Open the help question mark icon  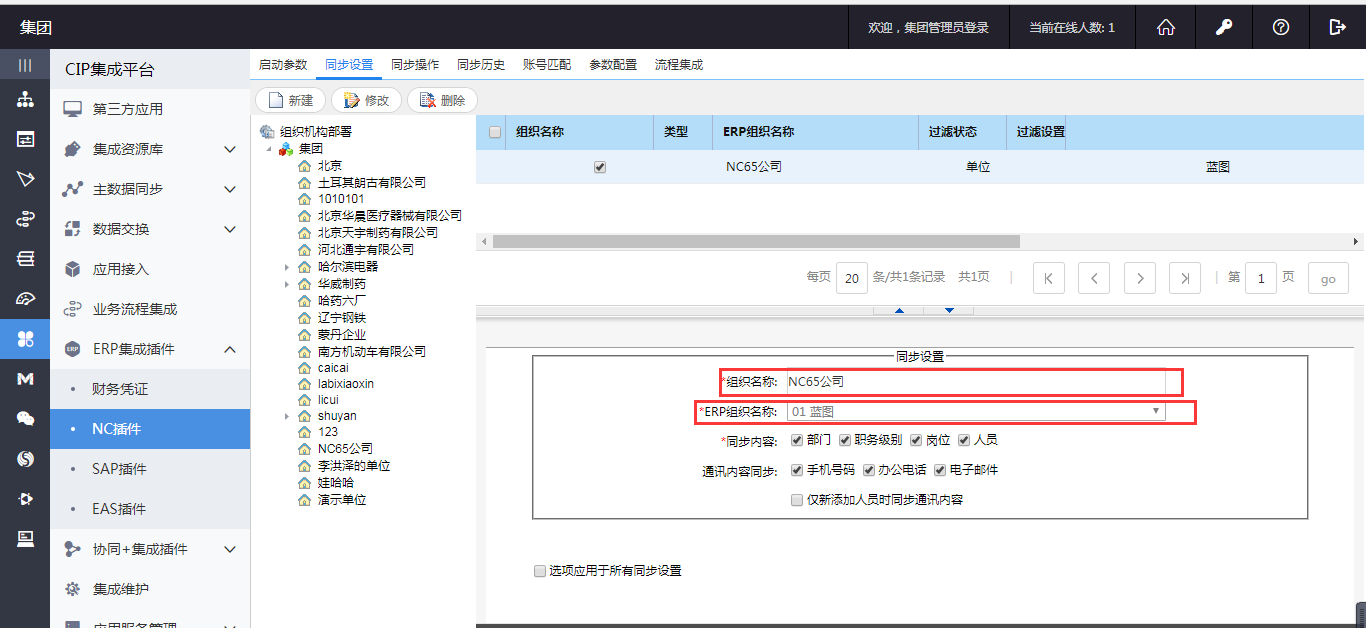click(1280, 28)
